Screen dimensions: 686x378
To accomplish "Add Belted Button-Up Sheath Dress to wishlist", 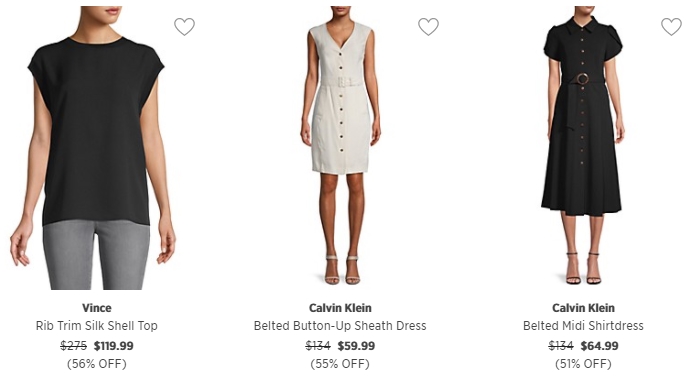I will pyautogui.click(x=428, y=27).
